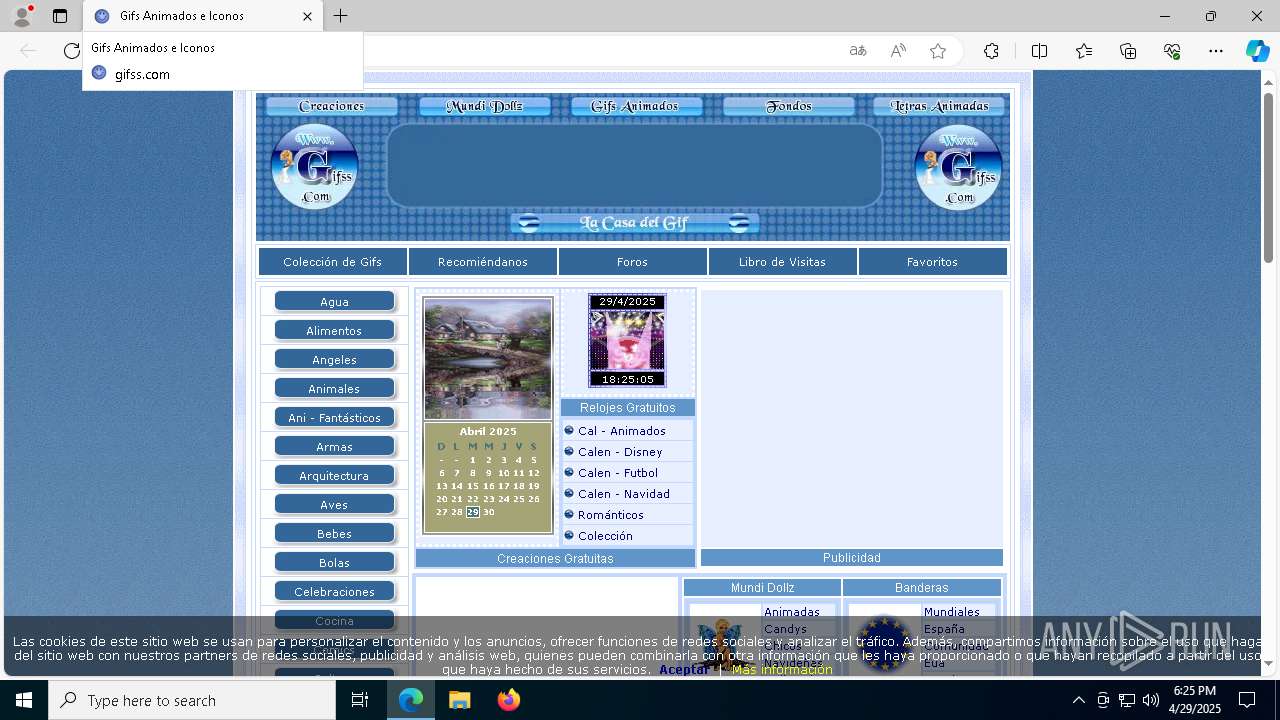Viewport: 1280px width, 720px height.
Task: Close the Gifs Animados e Iconos tab
Action: pyautogui.click(x=308, y=16)
